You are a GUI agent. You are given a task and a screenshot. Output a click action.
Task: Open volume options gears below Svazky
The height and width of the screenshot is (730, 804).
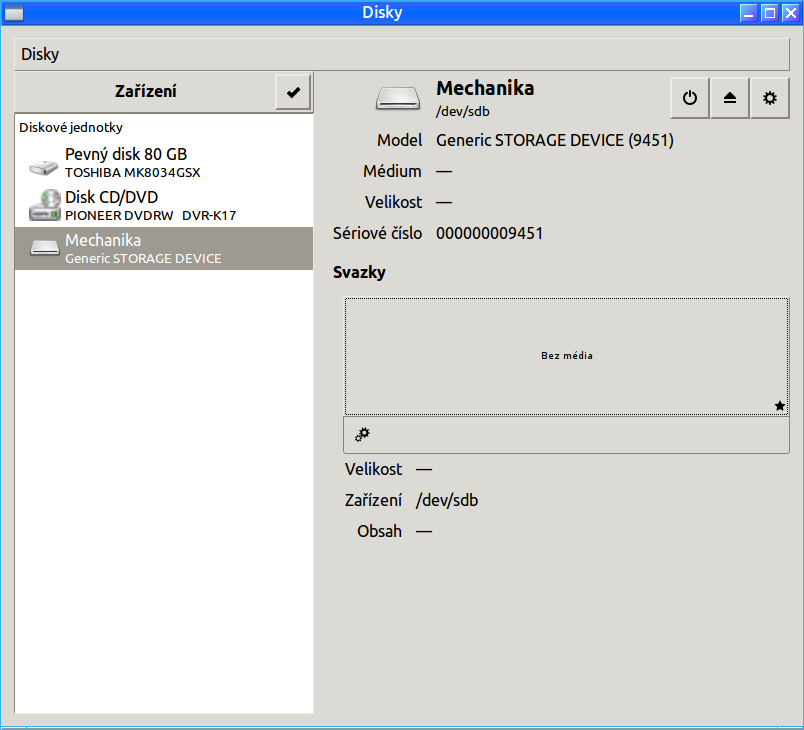362,435
